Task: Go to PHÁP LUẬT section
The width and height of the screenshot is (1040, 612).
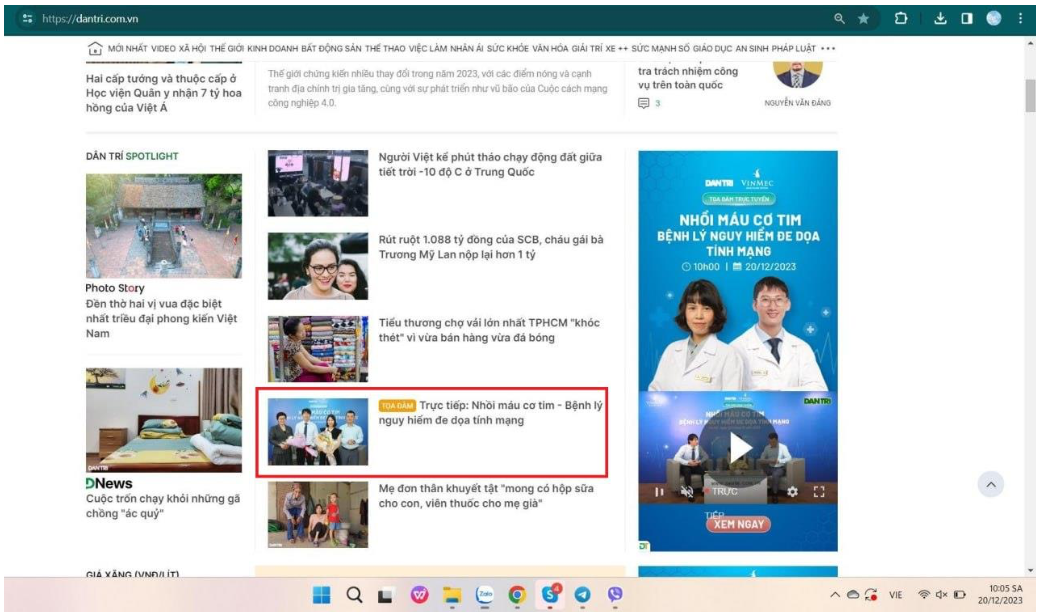Action: 793,48
